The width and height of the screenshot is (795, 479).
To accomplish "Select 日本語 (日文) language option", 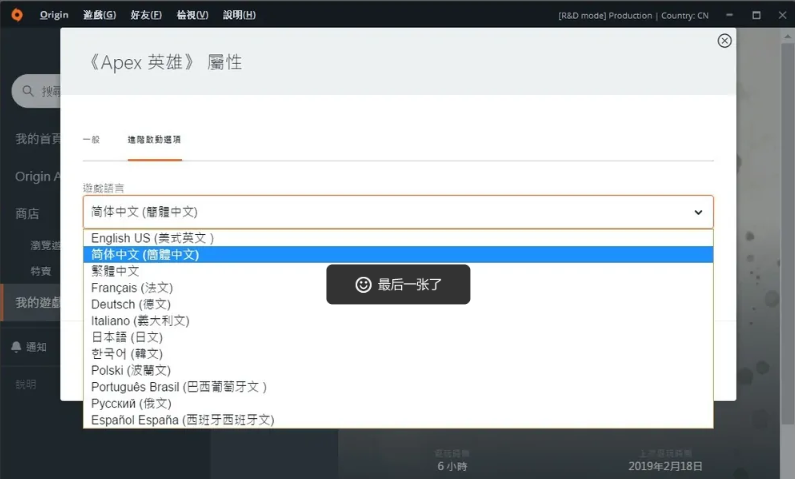I will click(x=126, y=337).
